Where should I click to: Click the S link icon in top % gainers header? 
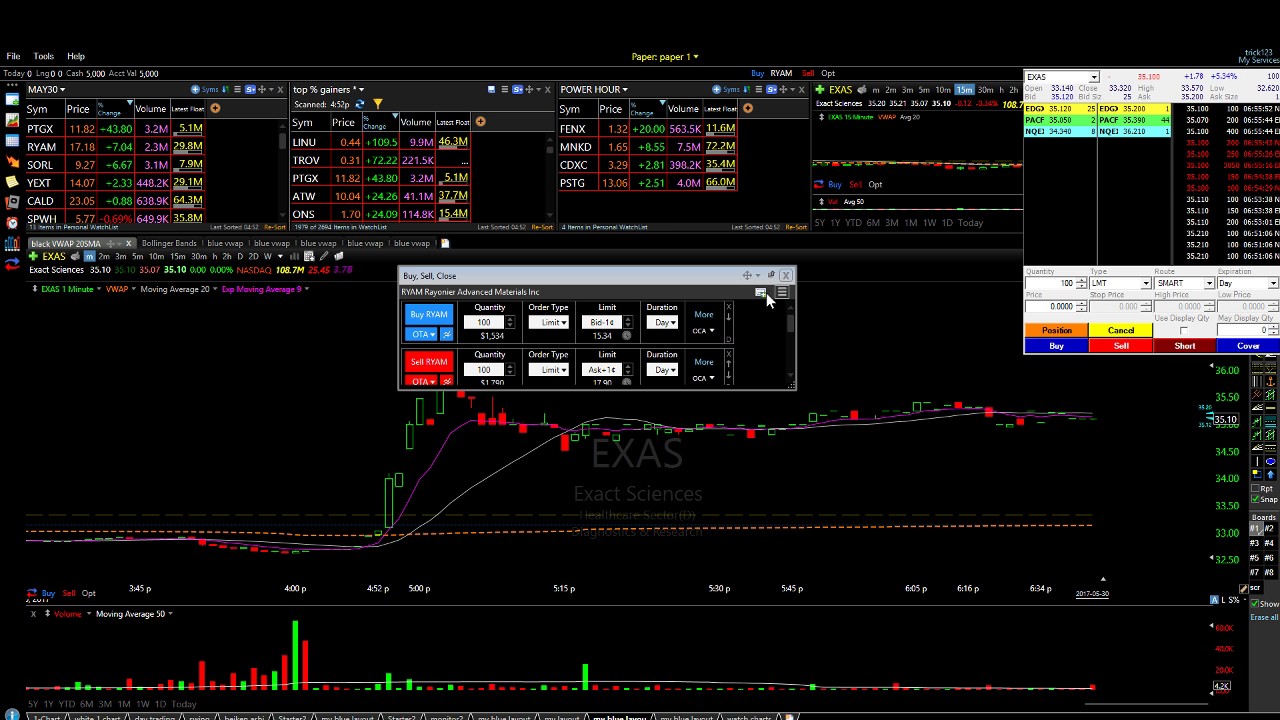pos(517,89)
